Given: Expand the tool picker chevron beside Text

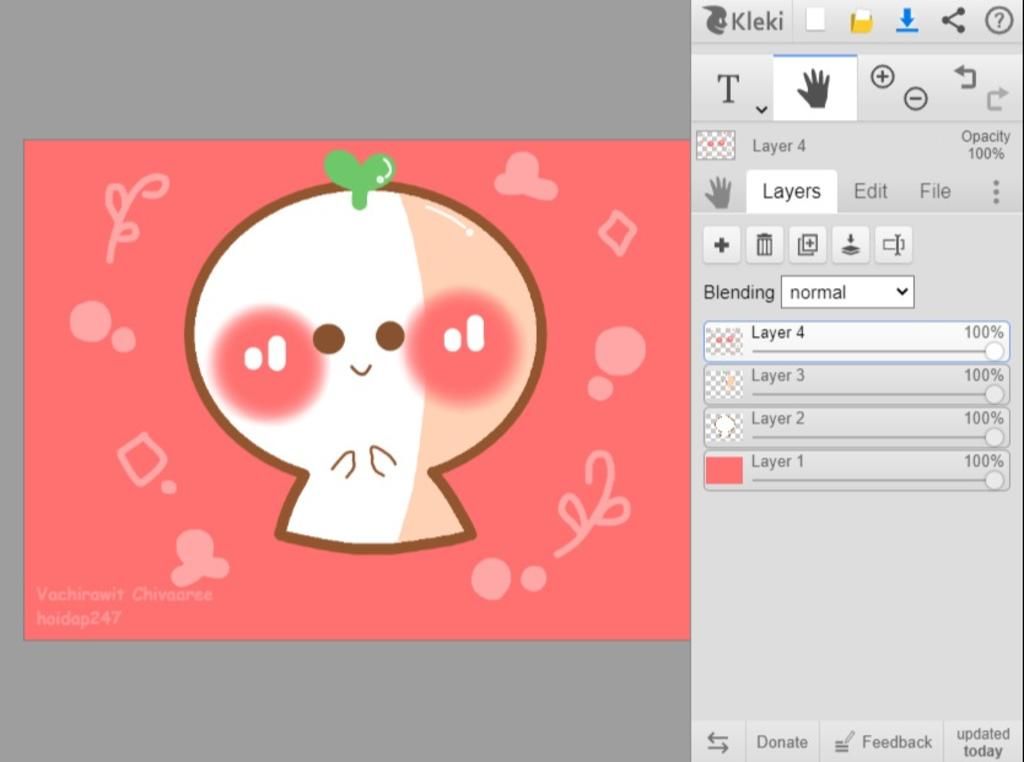Looking at the screenshot, I should tap(761, 109).
